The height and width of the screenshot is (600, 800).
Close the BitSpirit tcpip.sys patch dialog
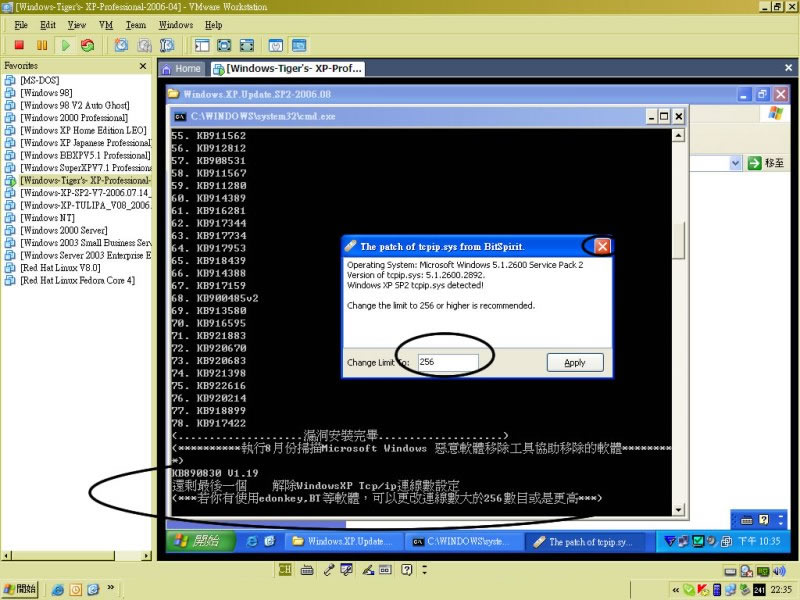click(x=602, y=246)
